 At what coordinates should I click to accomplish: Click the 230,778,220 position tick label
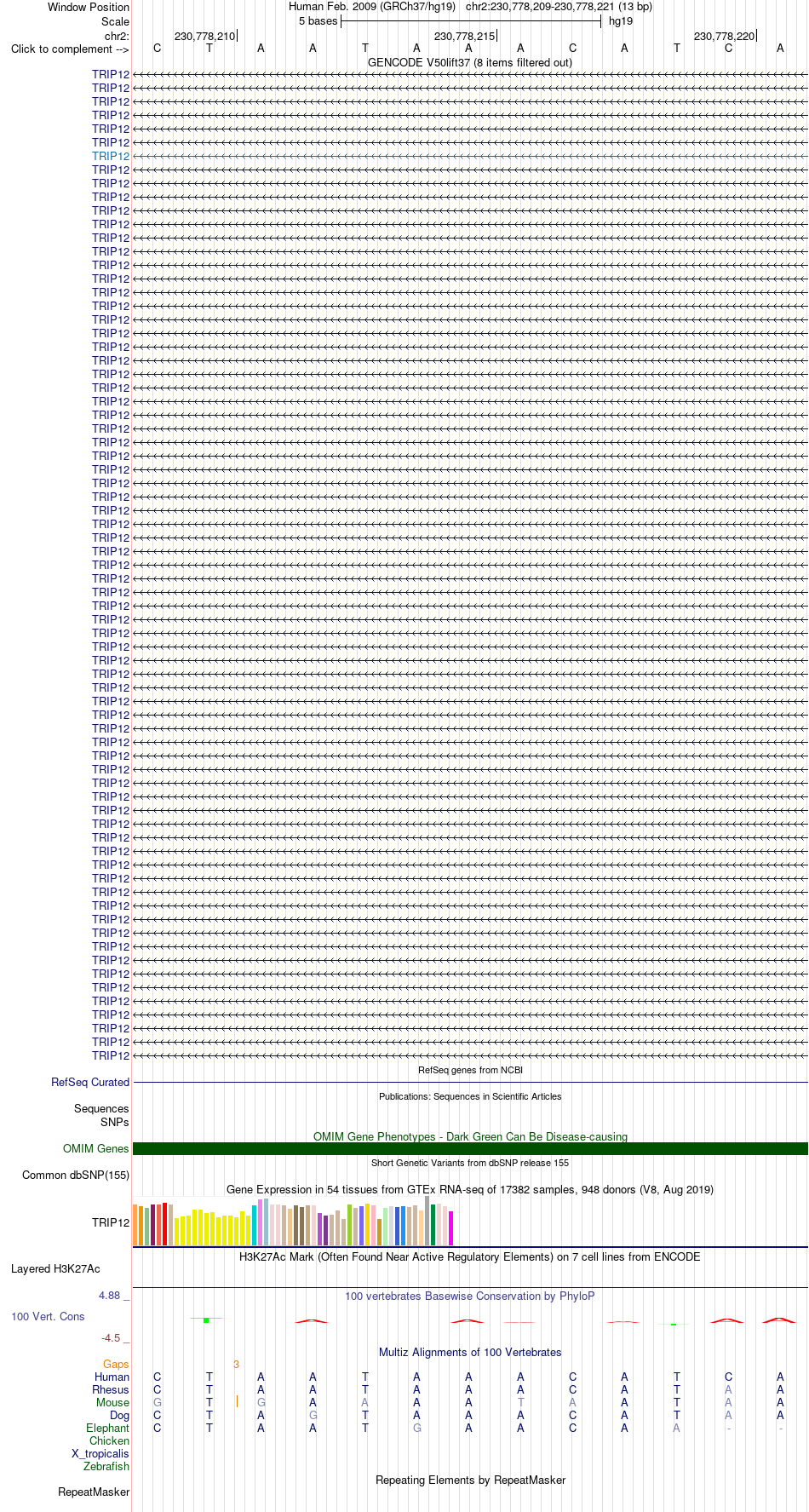click(x=724, y=36)
